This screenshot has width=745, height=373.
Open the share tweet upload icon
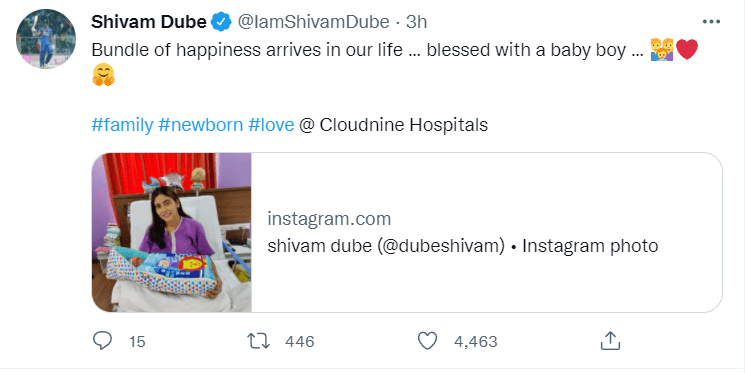pyautogui.click(x=610, y=341)
